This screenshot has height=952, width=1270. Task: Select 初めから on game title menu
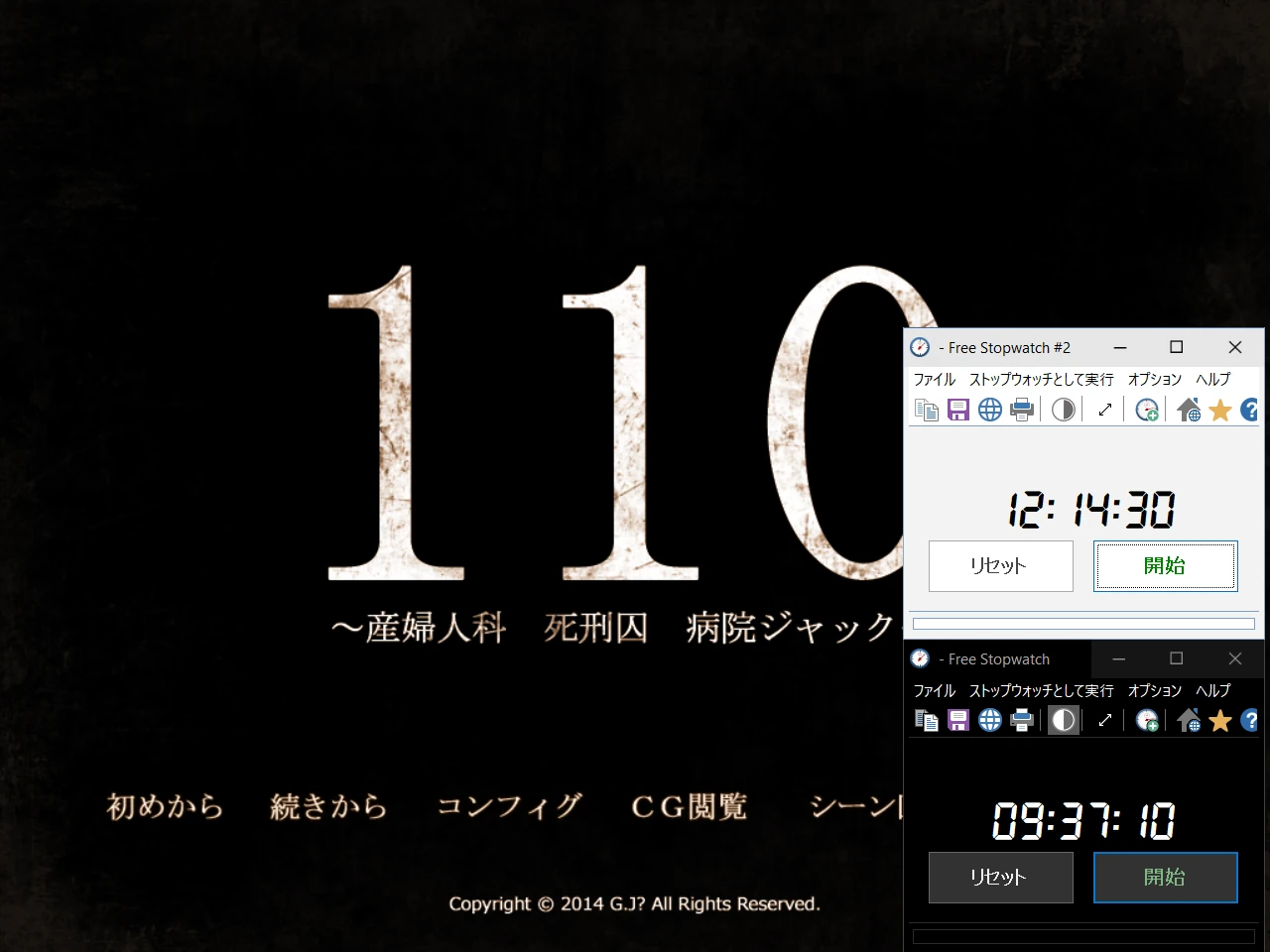click(x=166, y=806)
